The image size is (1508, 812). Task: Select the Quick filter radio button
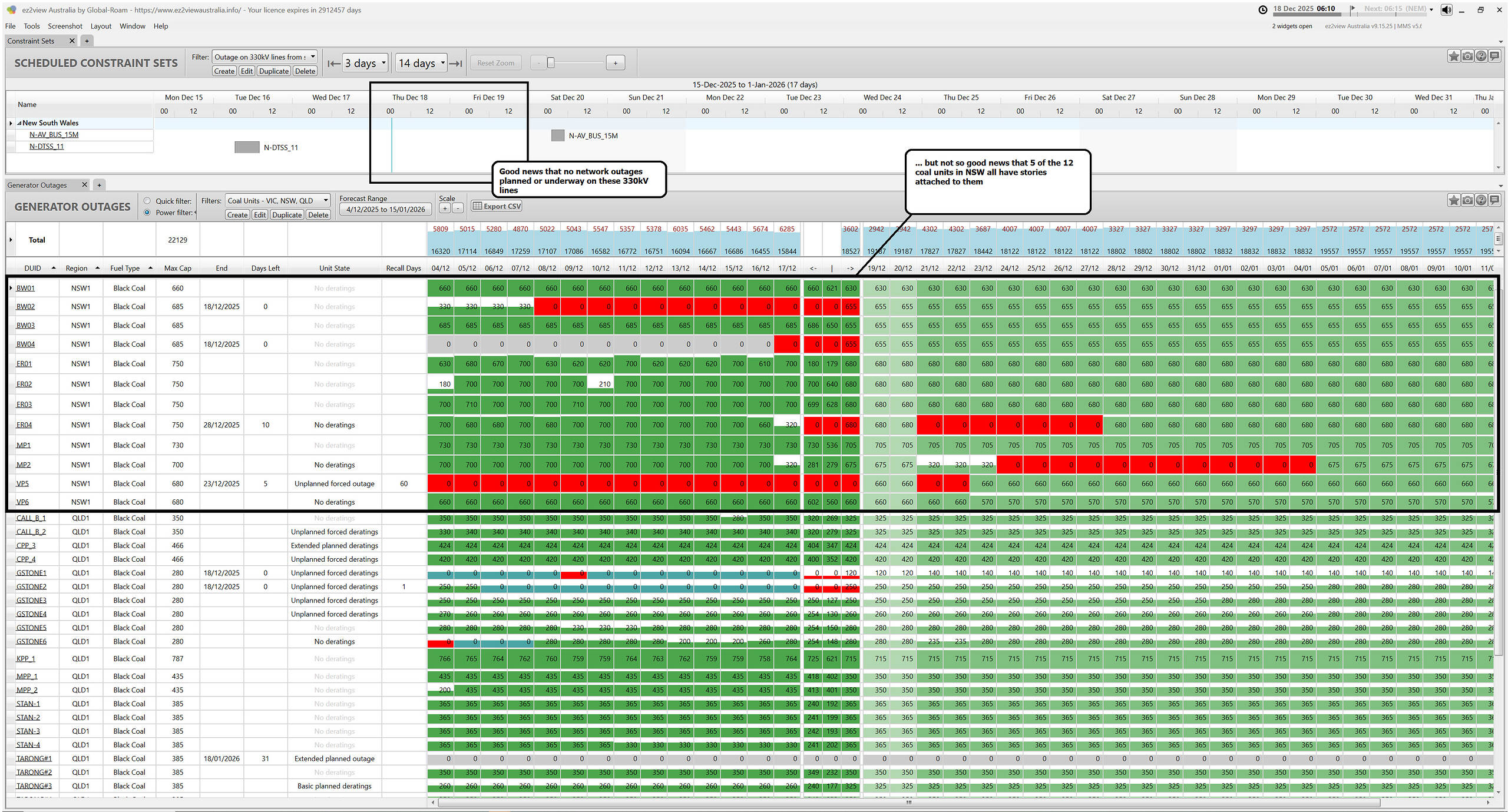pos(147,201)
